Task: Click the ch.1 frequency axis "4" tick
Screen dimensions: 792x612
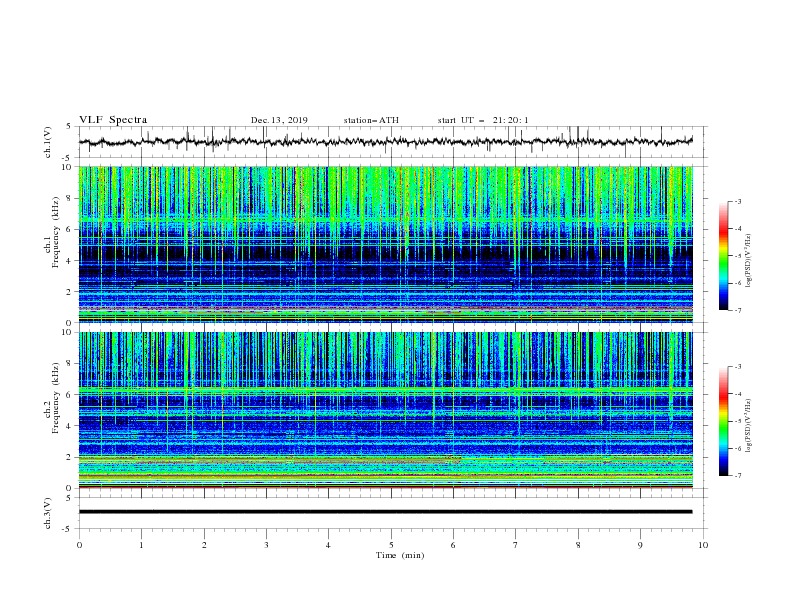Action: (69, 261)
